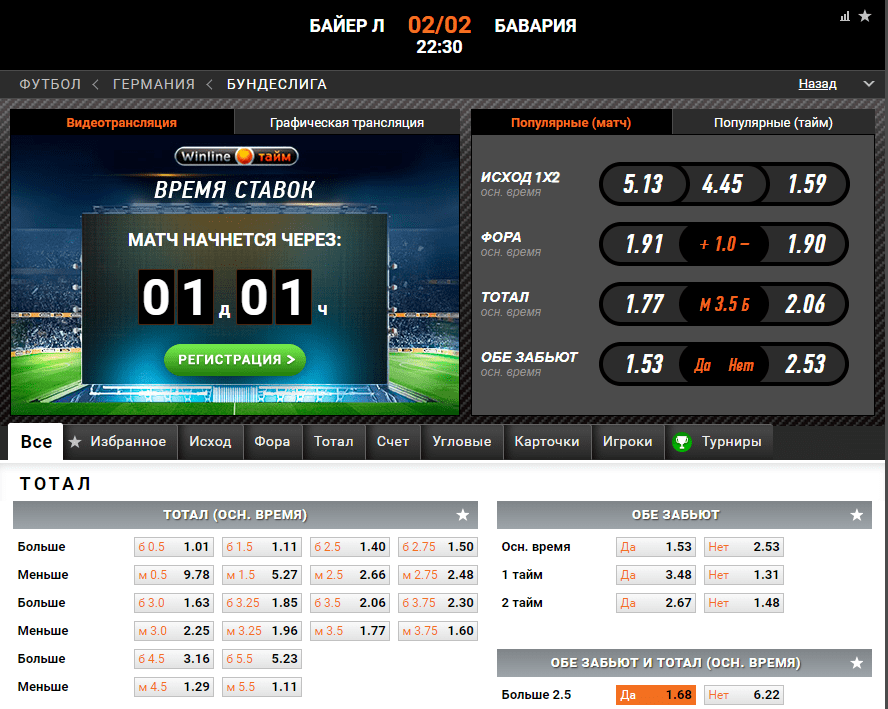
Task: Star the ОБЕ ЗАБЬЮТ И ТОТАЛ market
Action: click(856, 663)
